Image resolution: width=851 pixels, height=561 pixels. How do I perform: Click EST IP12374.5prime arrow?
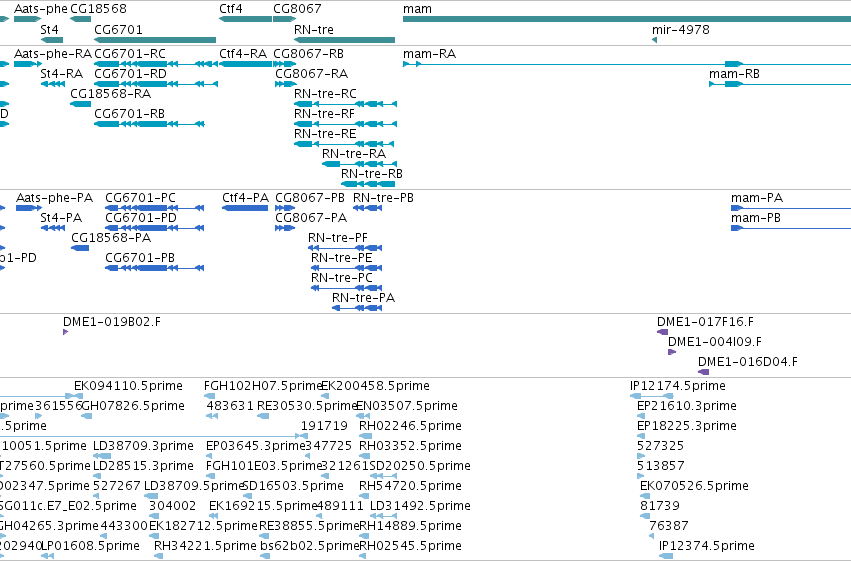[x=666, y=556]
